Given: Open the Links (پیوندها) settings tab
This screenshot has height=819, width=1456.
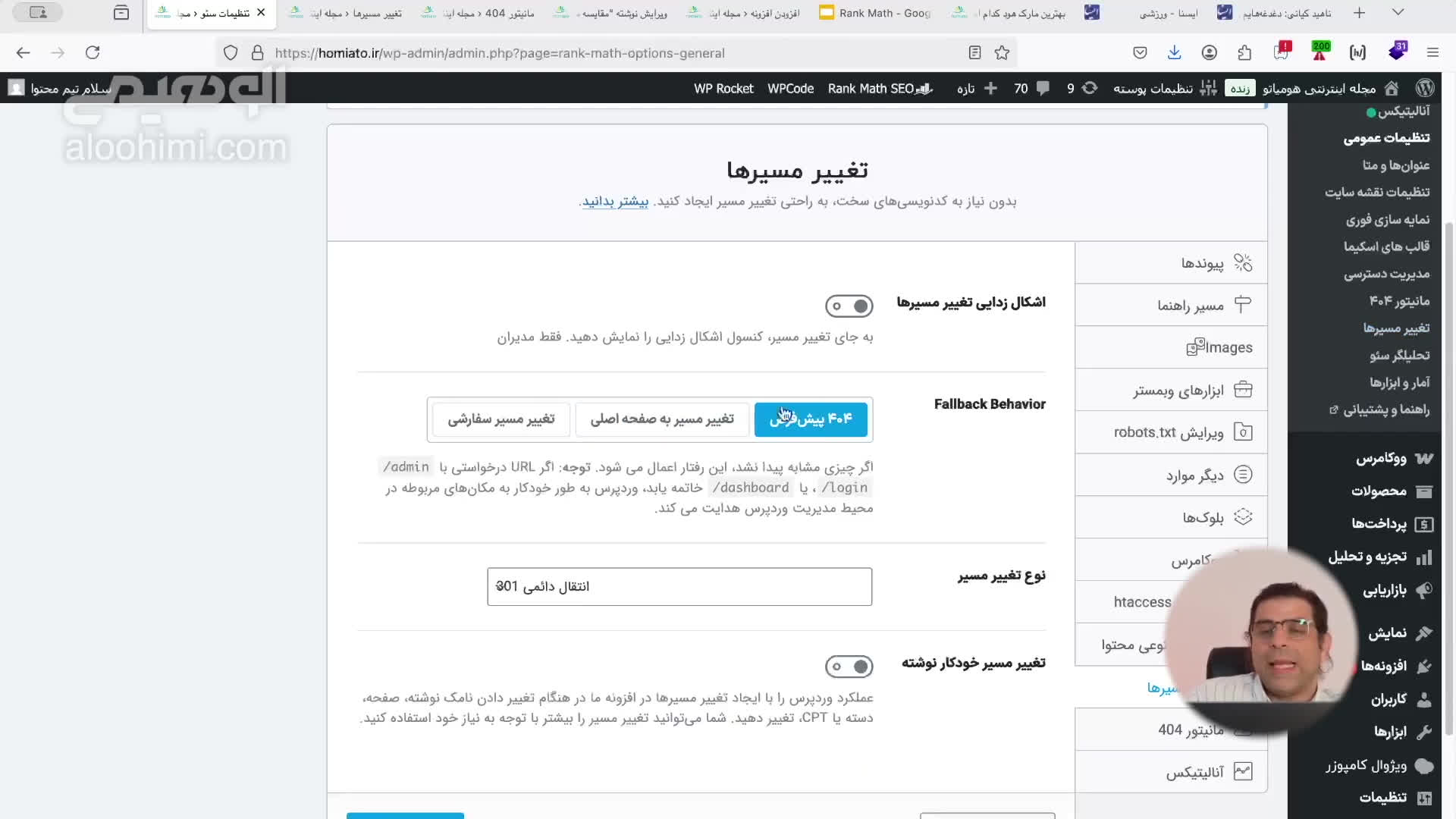Looking at the screenshot, I should click(x=1171, y=263).
